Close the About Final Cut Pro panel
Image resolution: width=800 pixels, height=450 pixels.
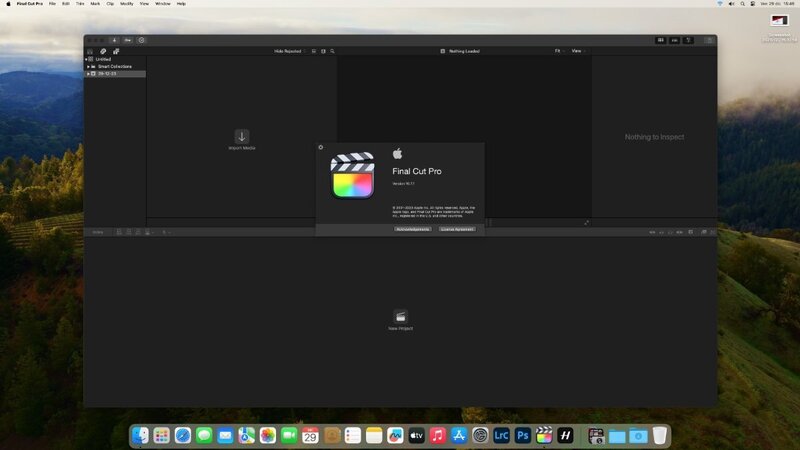[320, 147]
